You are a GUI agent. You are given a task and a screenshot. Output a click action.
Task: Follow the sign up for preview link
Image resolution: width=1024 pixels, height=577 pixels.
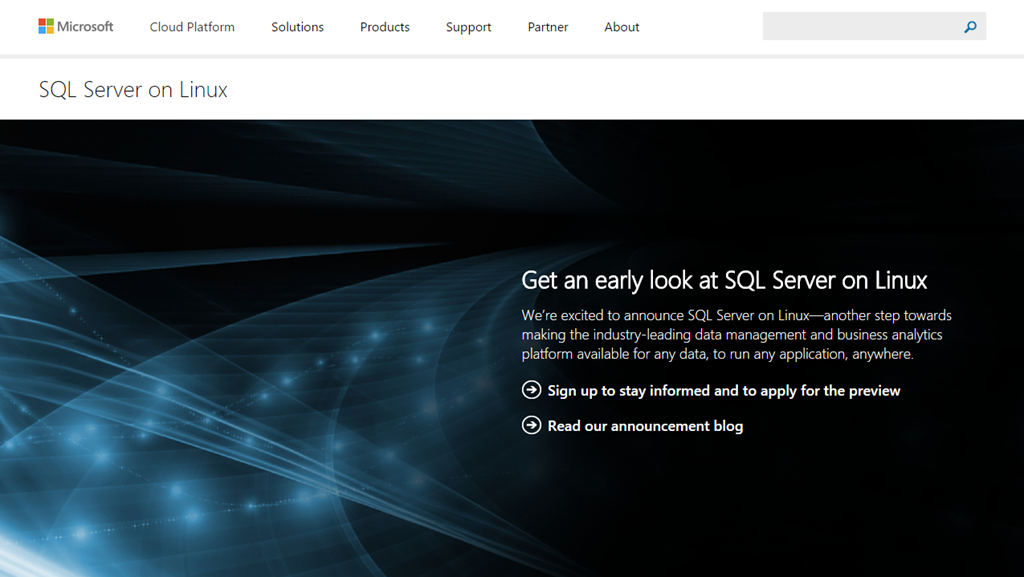click(x=723, y=391)
